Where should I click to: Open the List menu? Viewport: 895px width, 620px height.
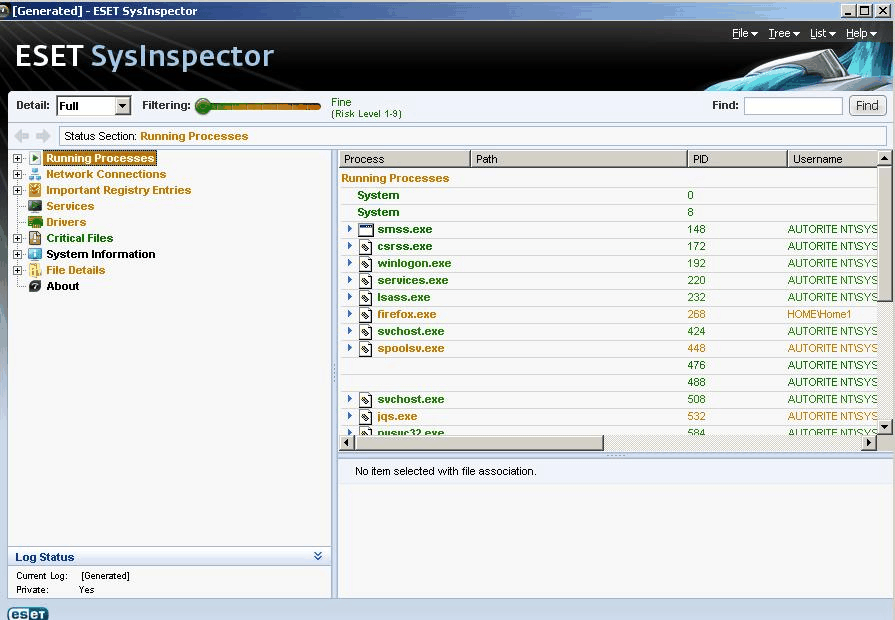pyautogui.click(x=823, y=34)
